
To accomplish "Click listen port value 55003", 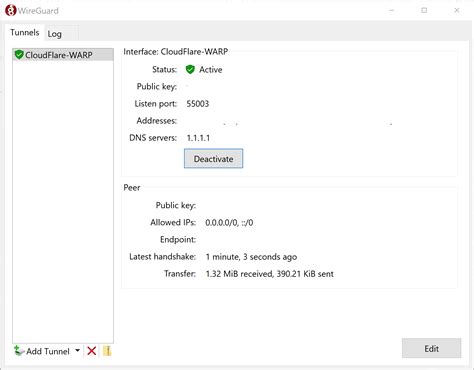I will 198,104.
